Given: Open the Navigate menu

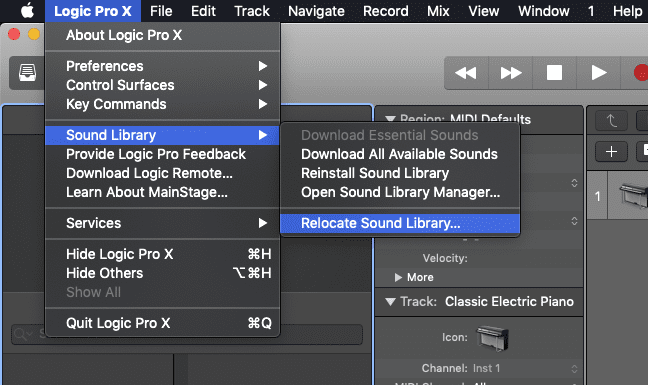Looking at the screenshot, I should click(x=316, y=11).
